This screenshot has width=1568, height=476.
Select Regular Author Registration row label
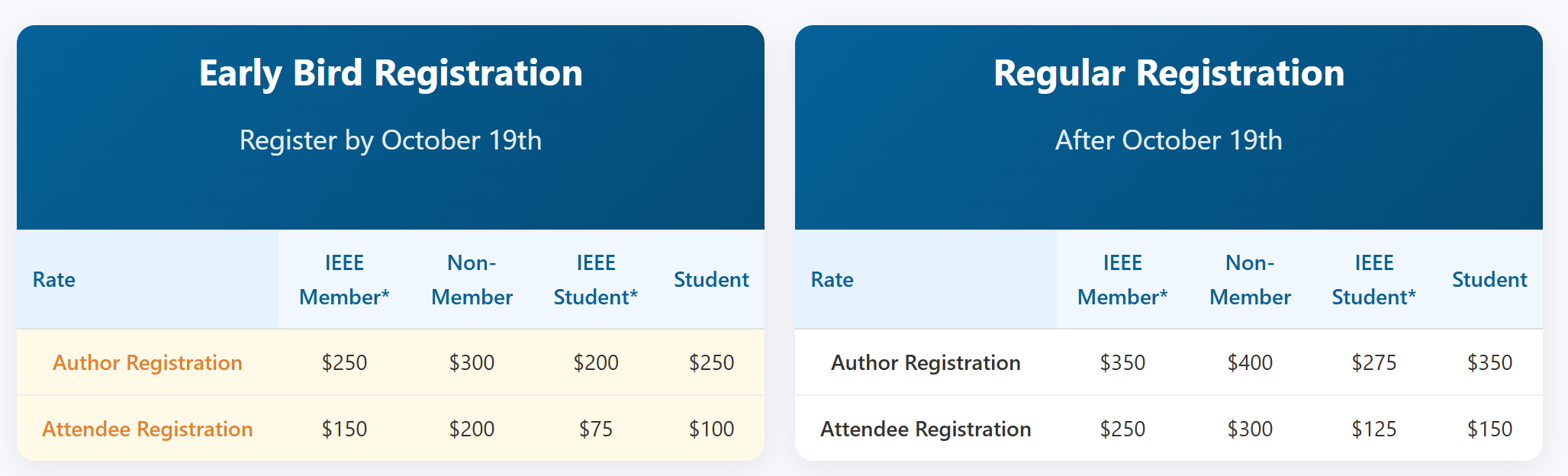pyautogui.click(x=926, y=362)
